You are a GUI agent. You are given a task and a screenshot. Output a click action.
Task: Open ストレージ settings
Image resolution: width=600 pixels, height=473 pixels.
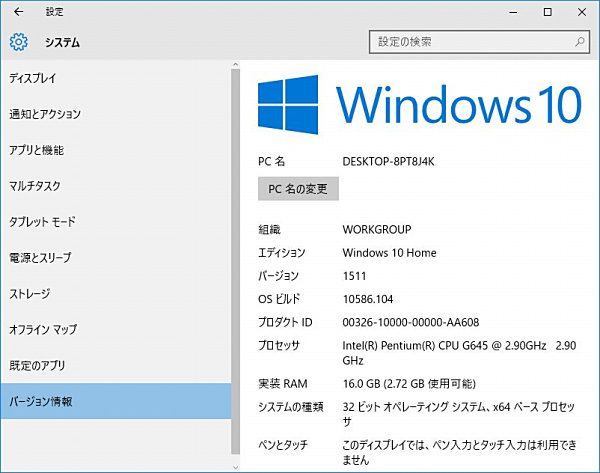pos(116,294)
